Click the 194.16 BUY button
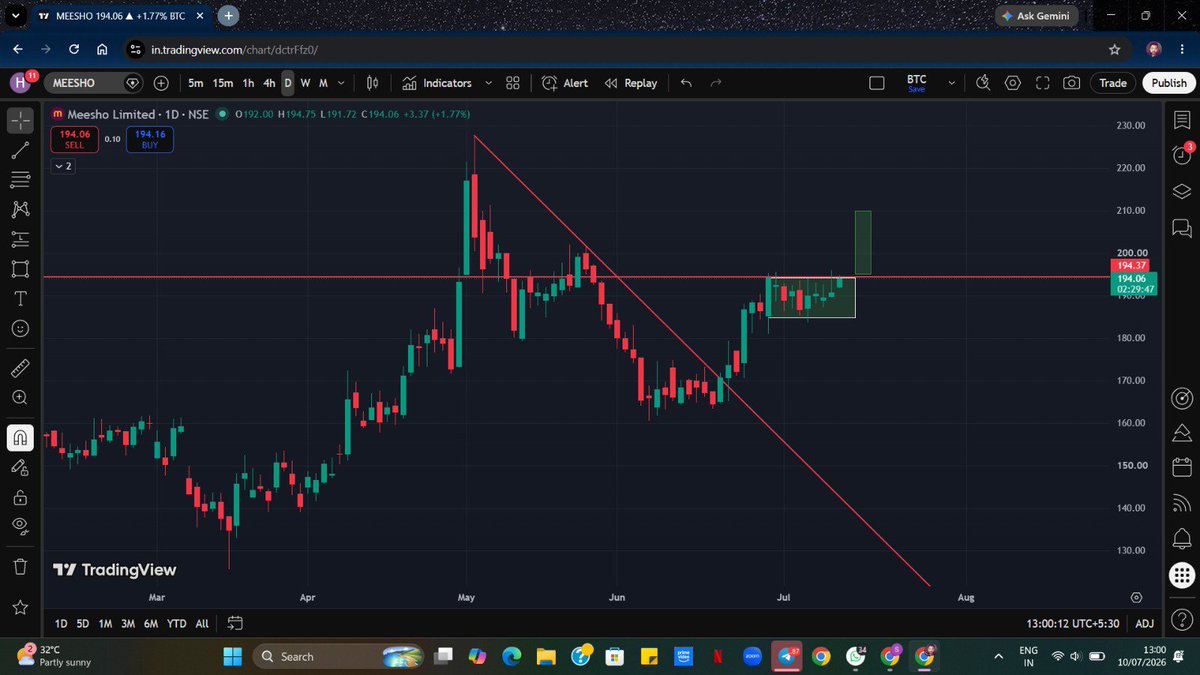This screenshot has width=1200, height=675. coord(150,139)
